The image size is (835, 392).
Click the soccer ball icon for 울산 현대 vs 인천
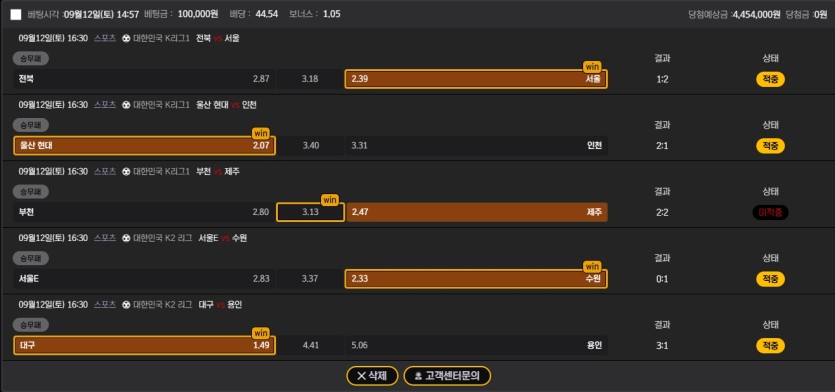[126, 105]
